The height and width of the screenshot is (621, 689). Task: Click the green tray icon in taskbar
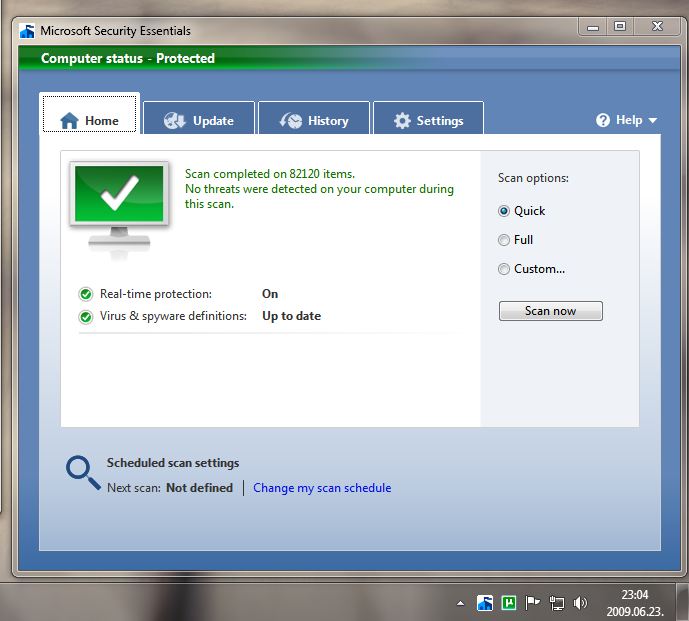(x=509, y=603)
